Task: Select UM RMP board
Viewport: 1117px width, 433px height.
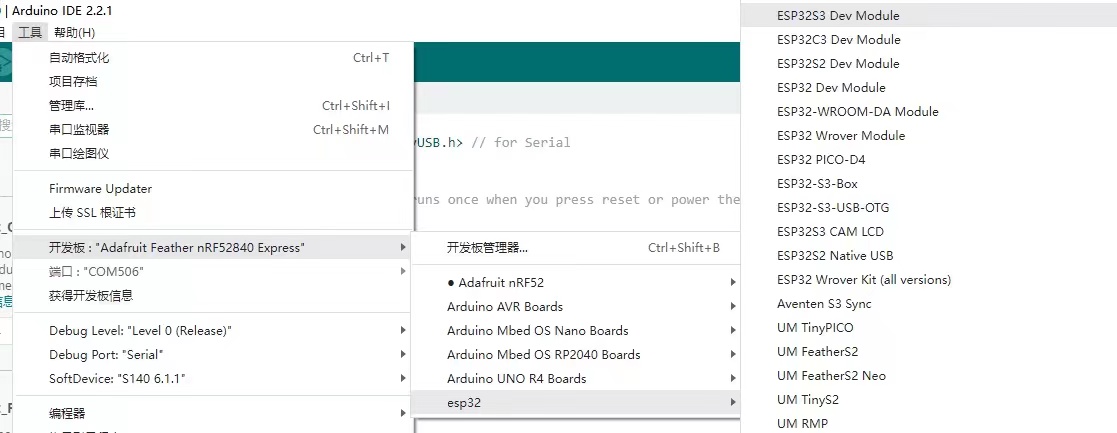Action: [x=929, y=424]
